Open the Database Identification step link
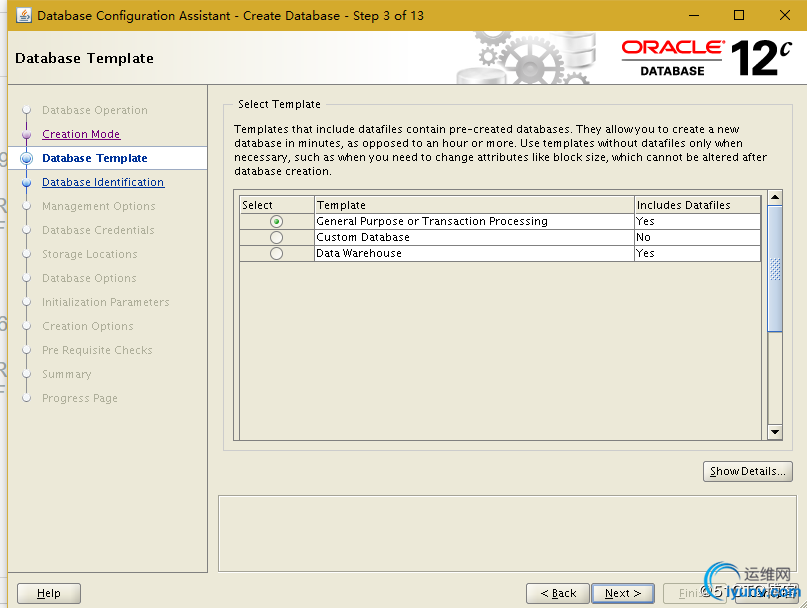 pos(103,182)
